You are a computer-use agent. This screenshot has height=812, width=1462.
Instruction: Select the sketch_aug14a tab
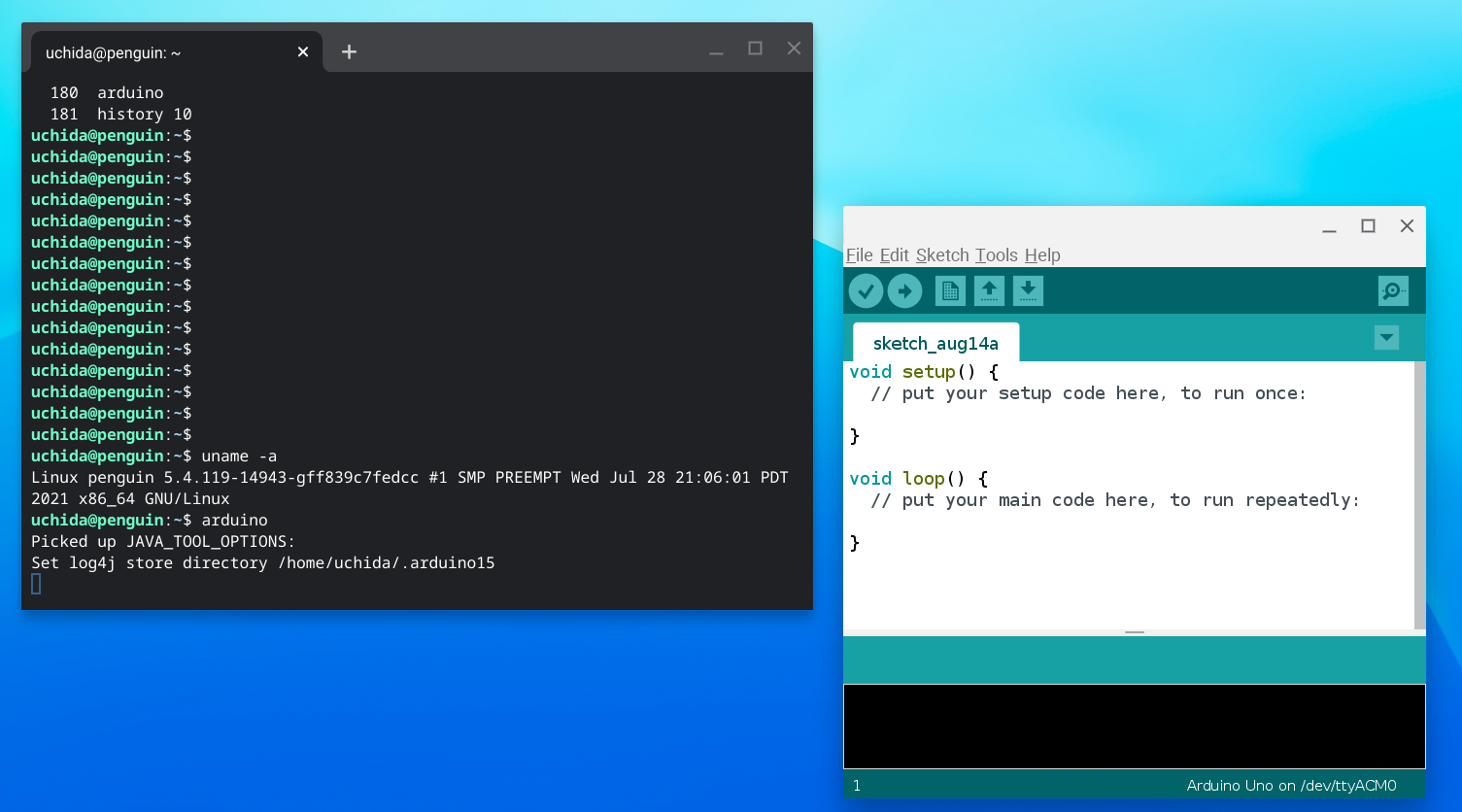[935, 342]
